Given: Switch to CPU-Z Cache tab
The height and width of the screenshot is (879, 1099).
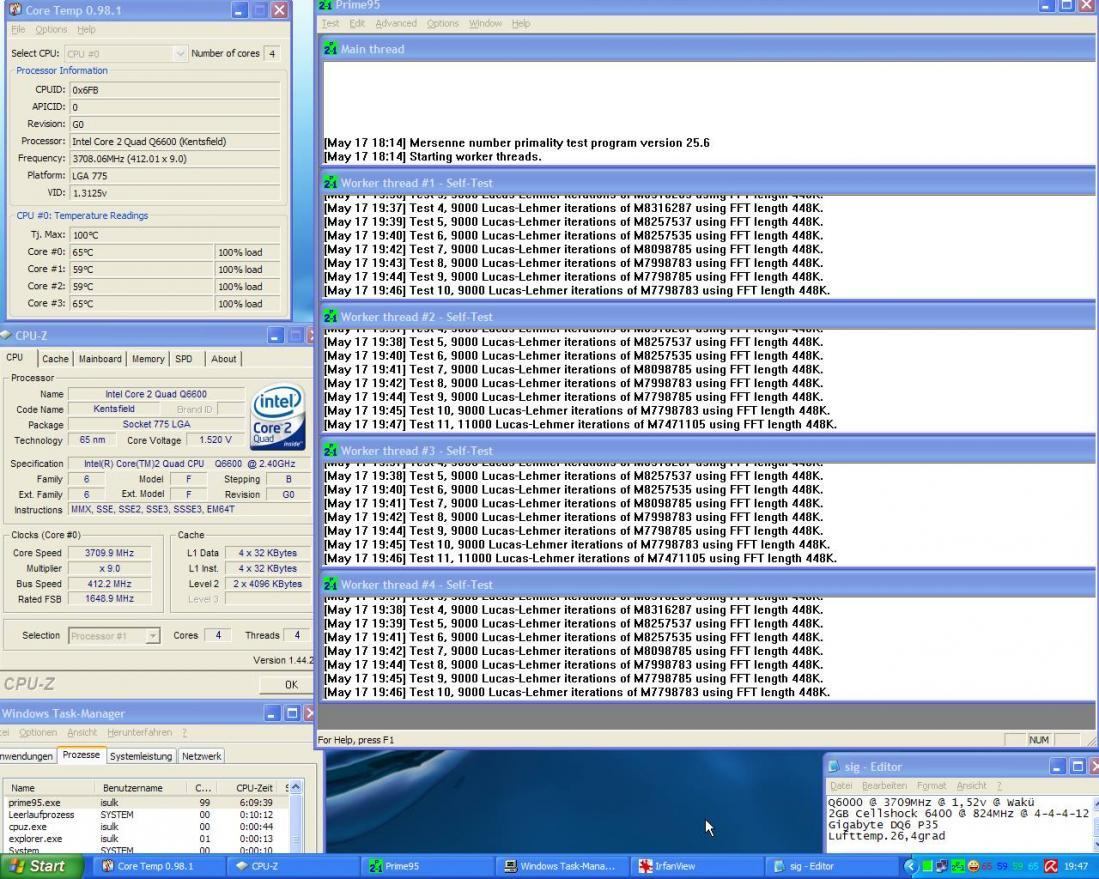Looking at the screenshot, I should tap(55, 359).
